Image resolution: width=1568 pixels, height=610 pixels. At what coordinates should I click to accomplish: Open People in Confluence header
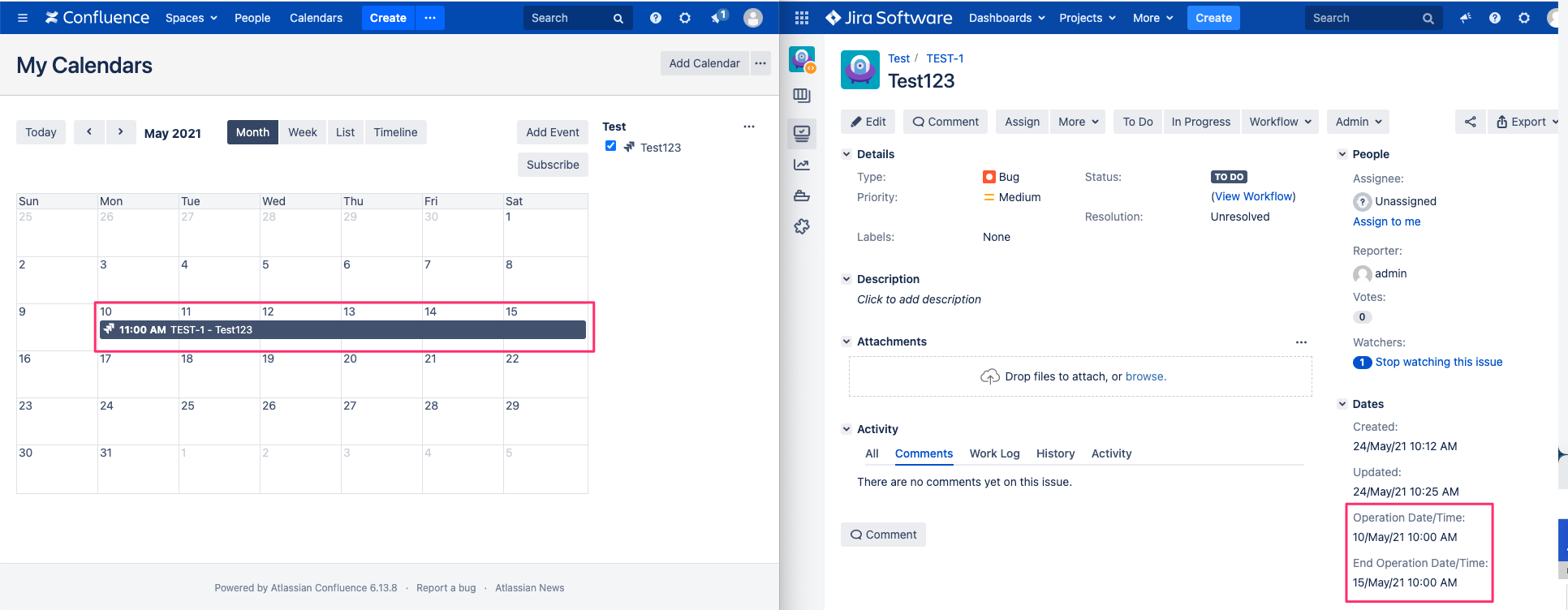click(252, 18)
